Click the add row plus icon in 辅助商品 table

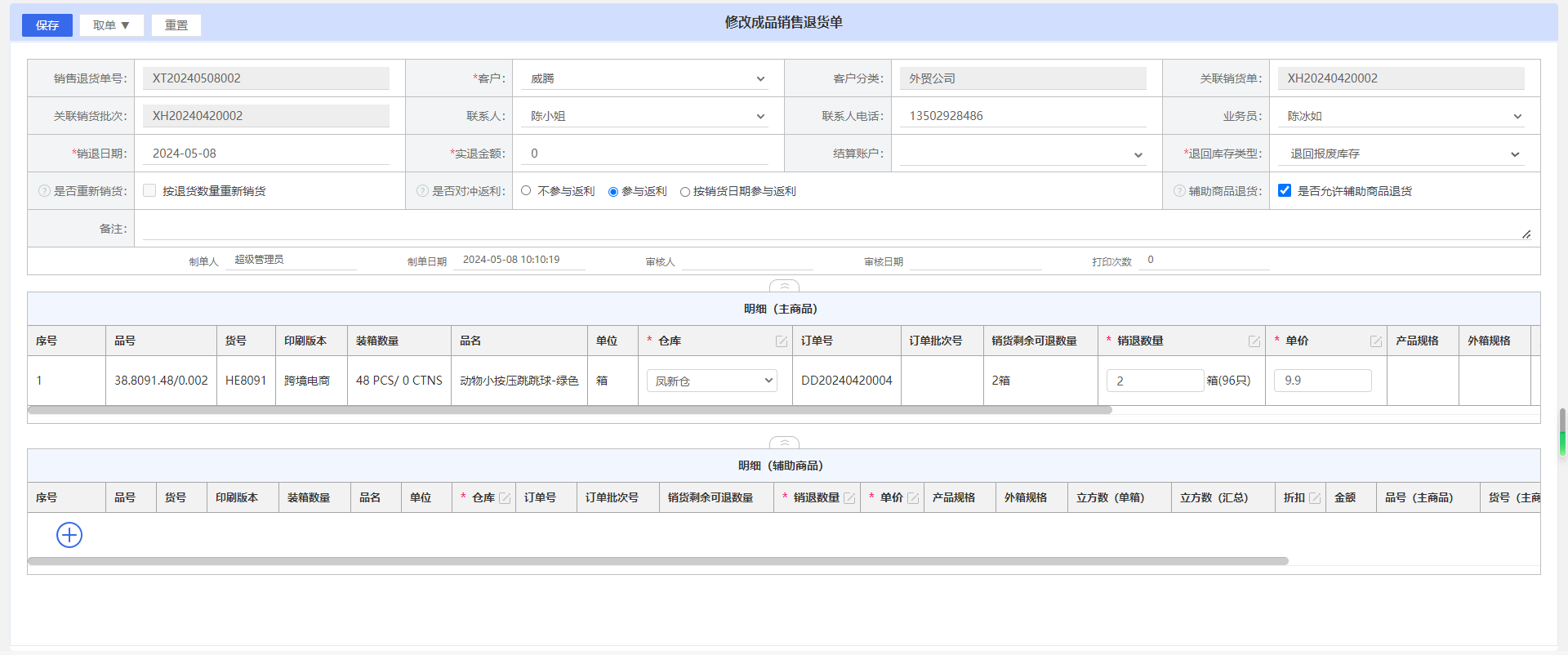(69, 535)
